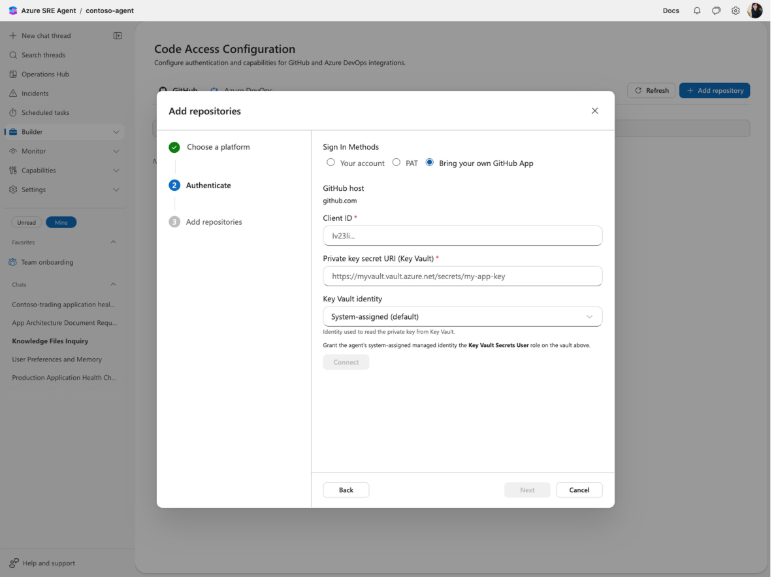Click the Add repositories step 3 icon
The image size is (771, 577).
pos(174,222)
